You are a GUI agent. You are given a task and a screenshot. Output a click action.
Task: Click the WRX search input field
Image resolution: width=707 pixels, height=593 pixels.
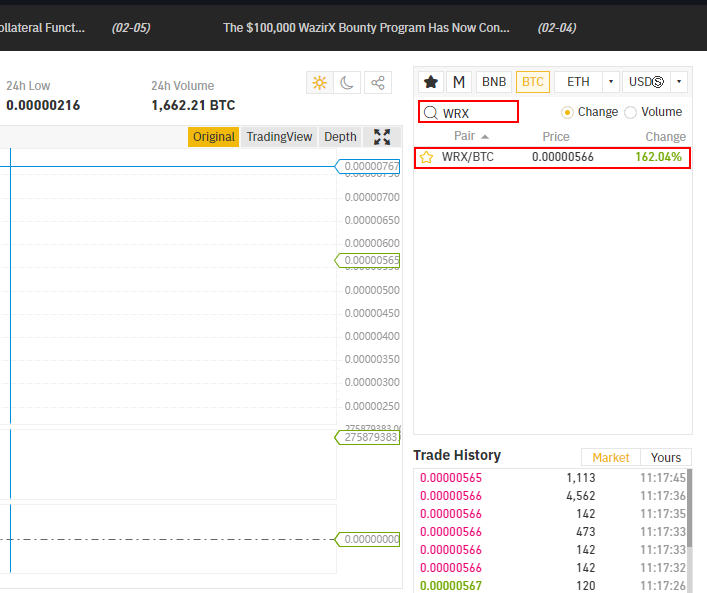468,112
